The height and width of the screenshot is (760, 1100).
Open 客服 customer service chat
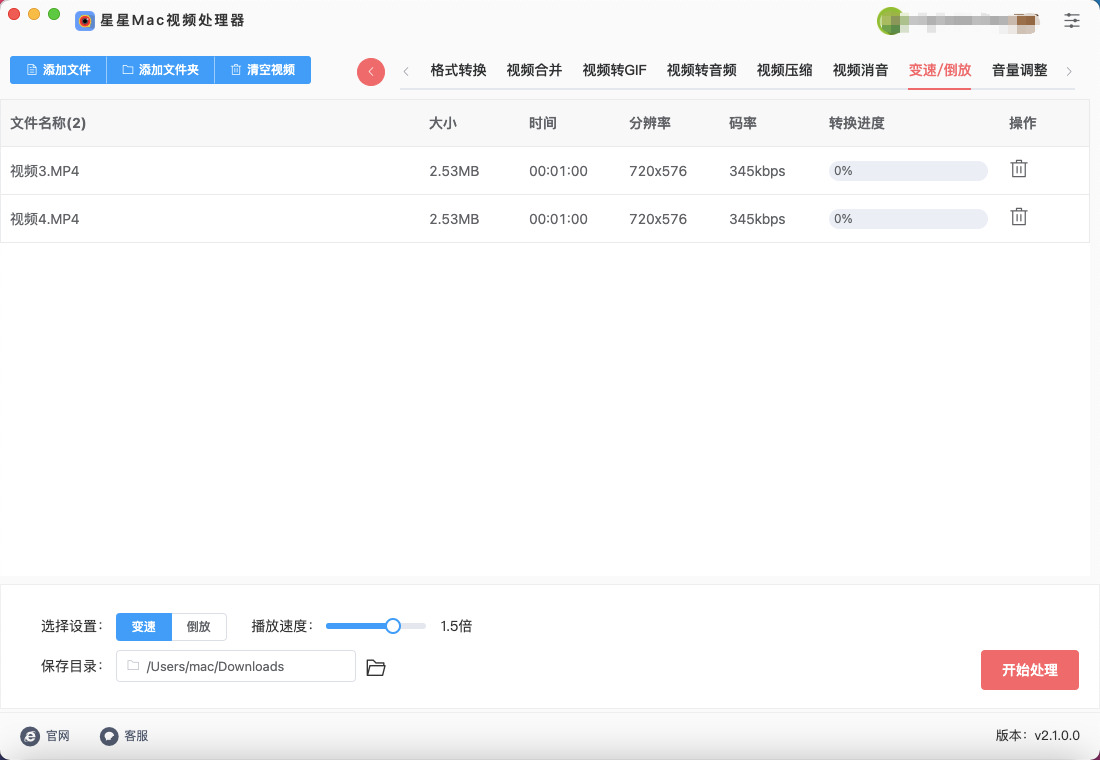click(124, 736)
